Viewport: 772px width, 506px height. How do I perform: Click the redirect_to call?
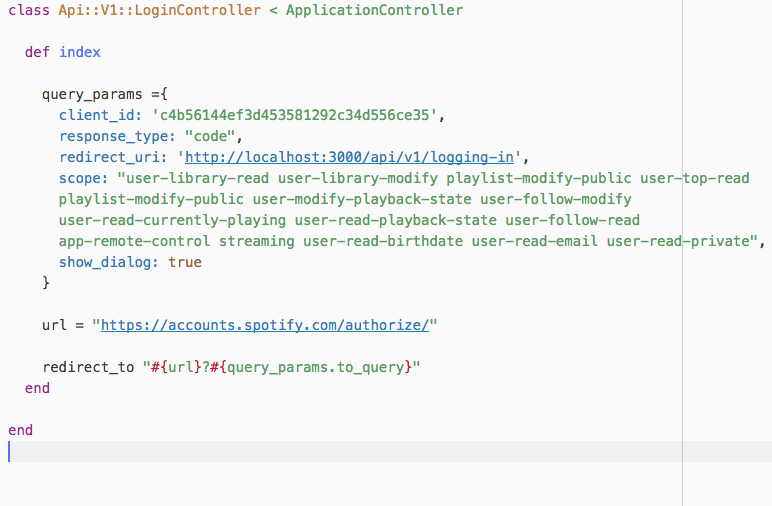coord(88,367)
